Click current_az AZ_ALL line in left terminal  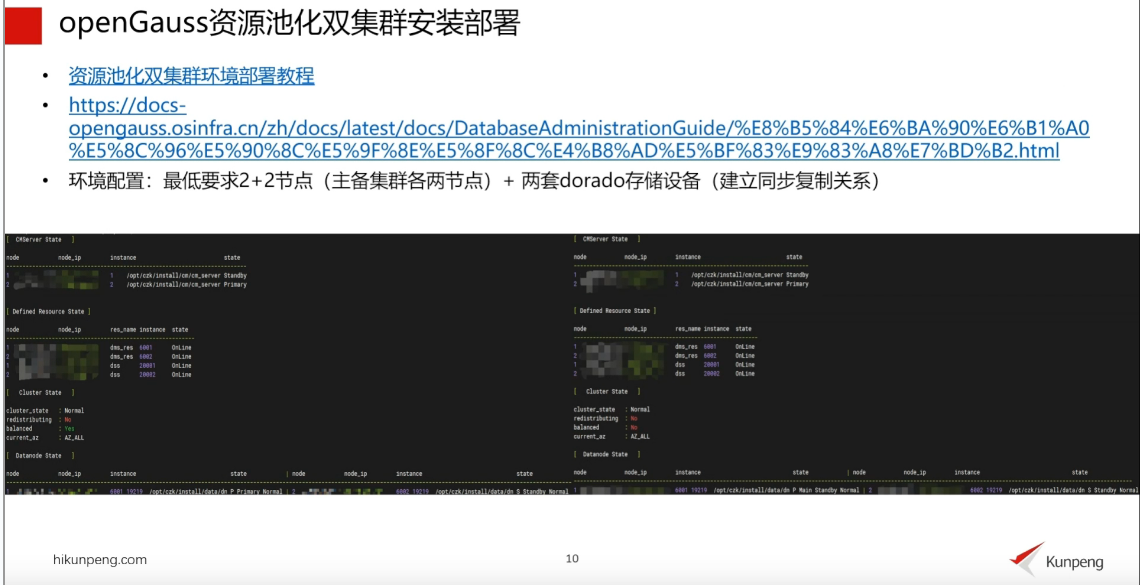(44, 437)
